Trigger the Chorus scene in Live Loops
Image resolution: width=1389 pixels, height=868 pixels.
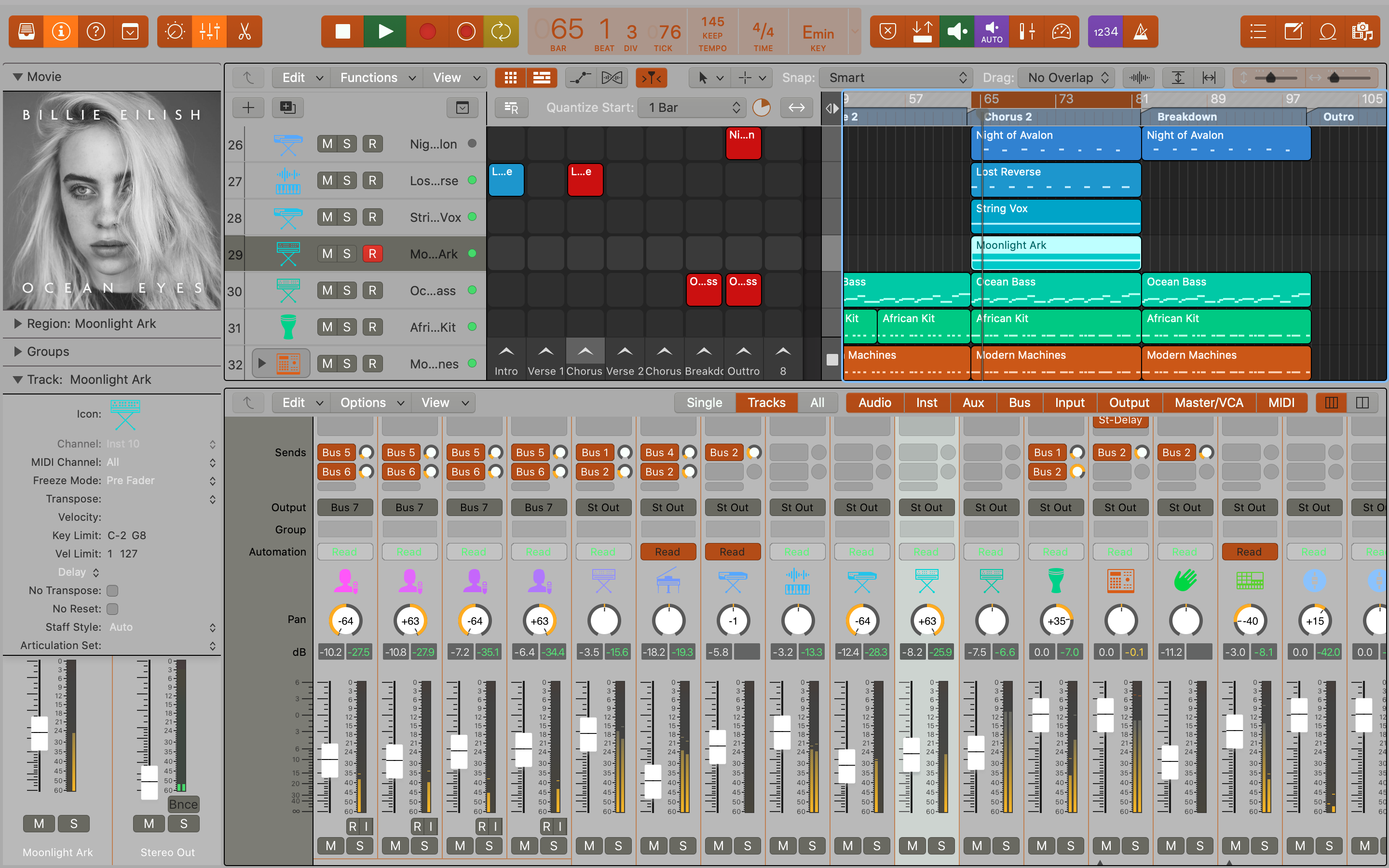click(x=585, y=352)
